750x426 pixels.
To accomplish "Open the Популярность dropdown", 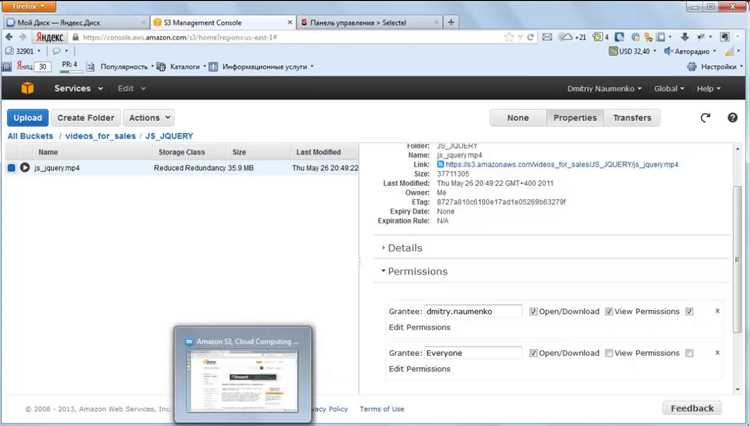I will pos(127,67).
